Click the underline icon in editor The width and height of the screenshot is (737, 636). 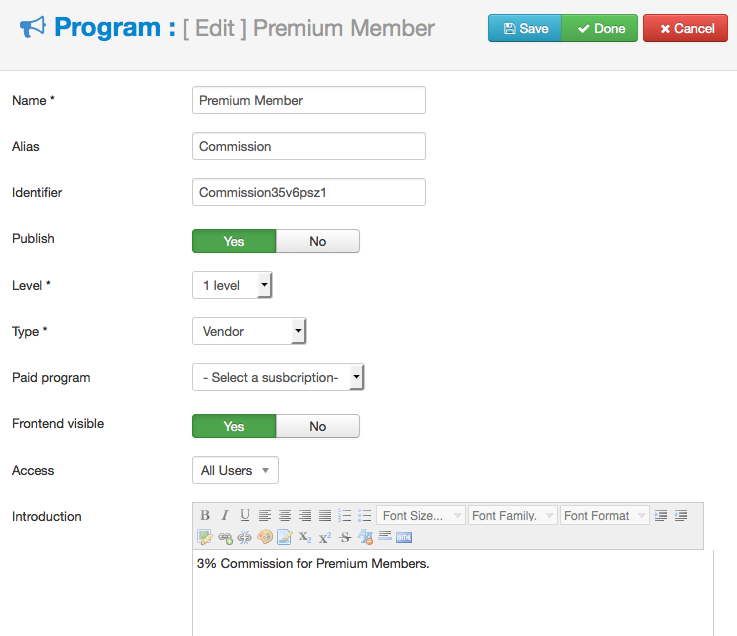point(245,515)
